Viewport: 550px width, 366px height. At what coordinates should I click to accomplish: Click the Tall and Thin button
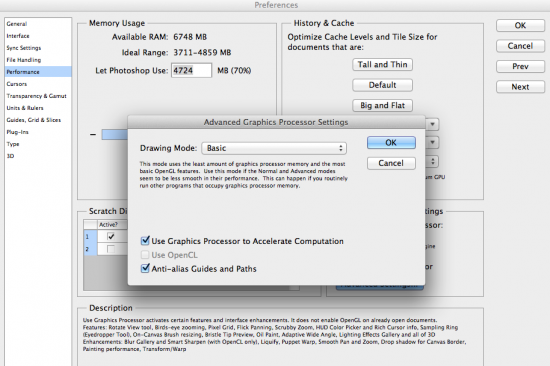[x=382, y=65]
